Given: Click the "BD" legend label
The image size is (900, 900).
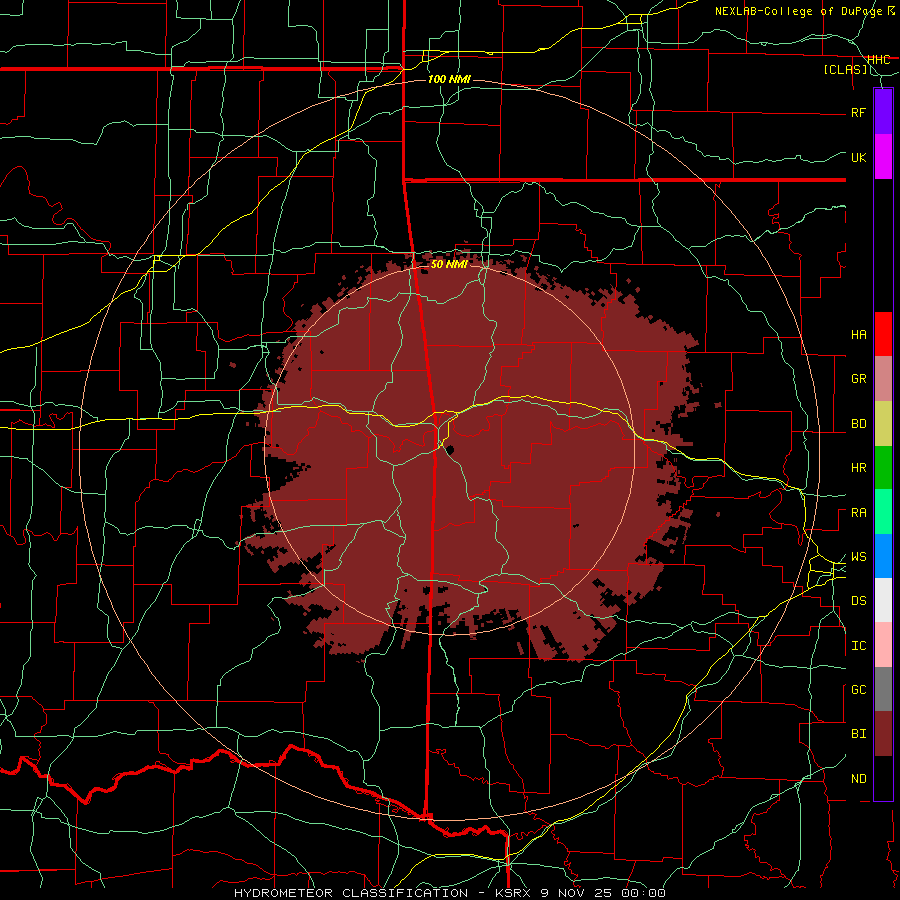Looking at the screenshot, I should coord(859,424).
